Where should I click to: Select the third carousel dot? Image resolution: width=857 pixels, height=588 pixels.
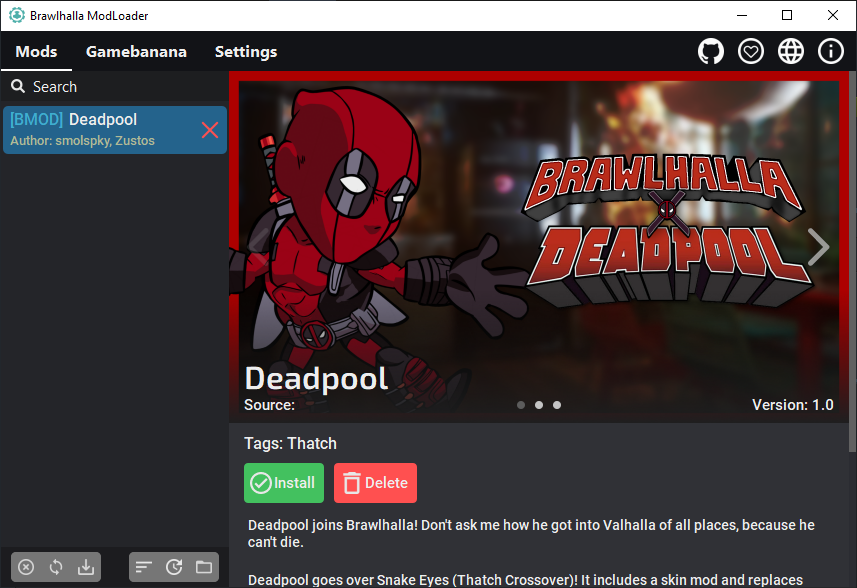pos(557,405)
